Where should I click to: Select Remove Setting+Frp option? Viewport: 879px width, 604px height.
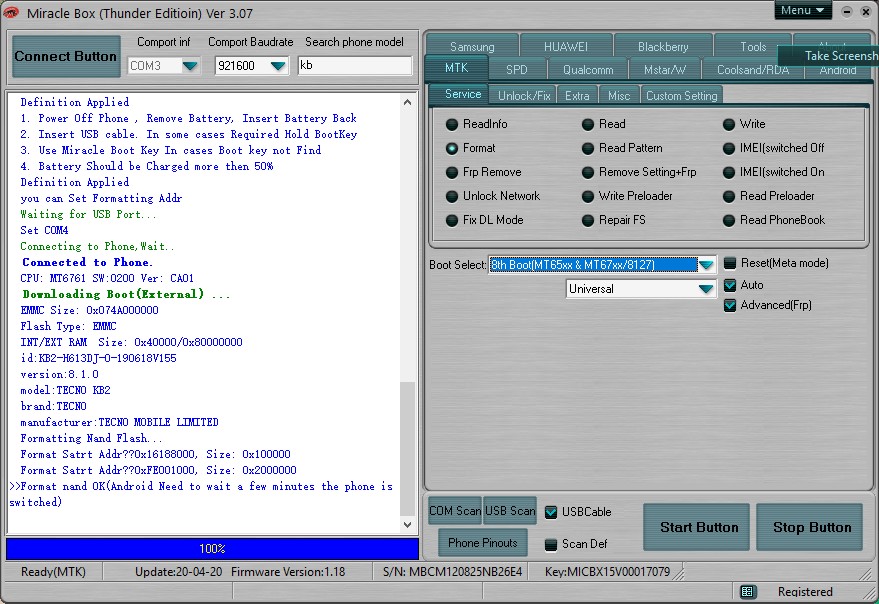tap(639, 172)
